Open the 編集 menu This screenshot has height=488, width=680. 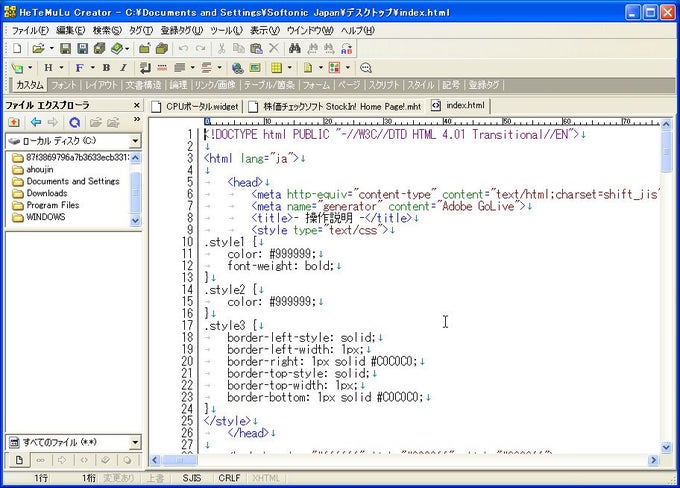pos(71,30)
